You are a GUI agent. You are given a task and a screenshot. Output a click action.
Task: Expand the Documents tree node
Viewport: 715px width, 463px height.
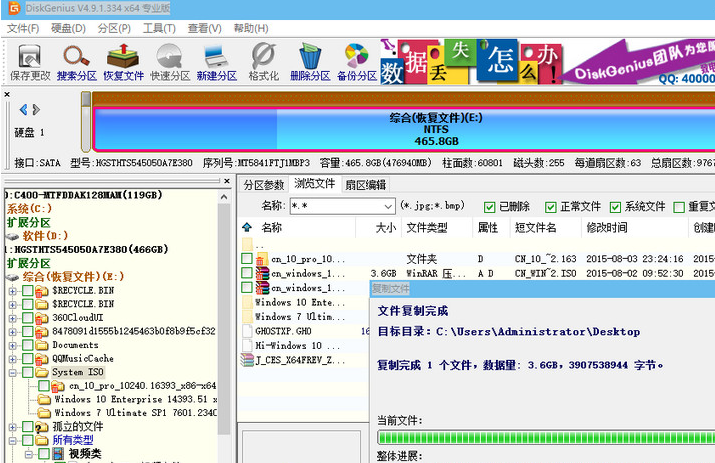point(12,345)
